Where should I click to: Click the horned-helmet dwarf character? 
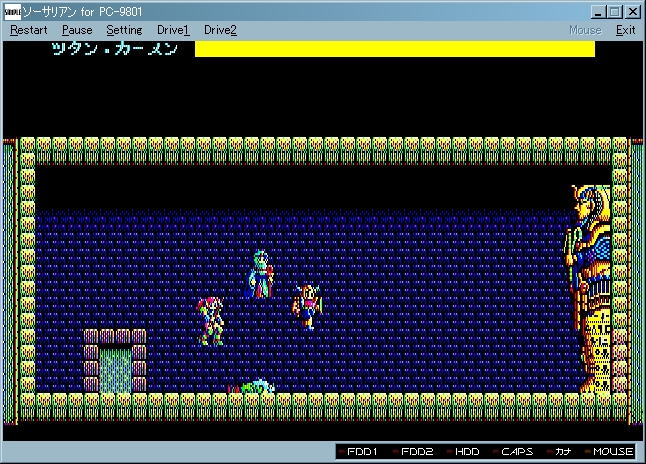(307, 307)
